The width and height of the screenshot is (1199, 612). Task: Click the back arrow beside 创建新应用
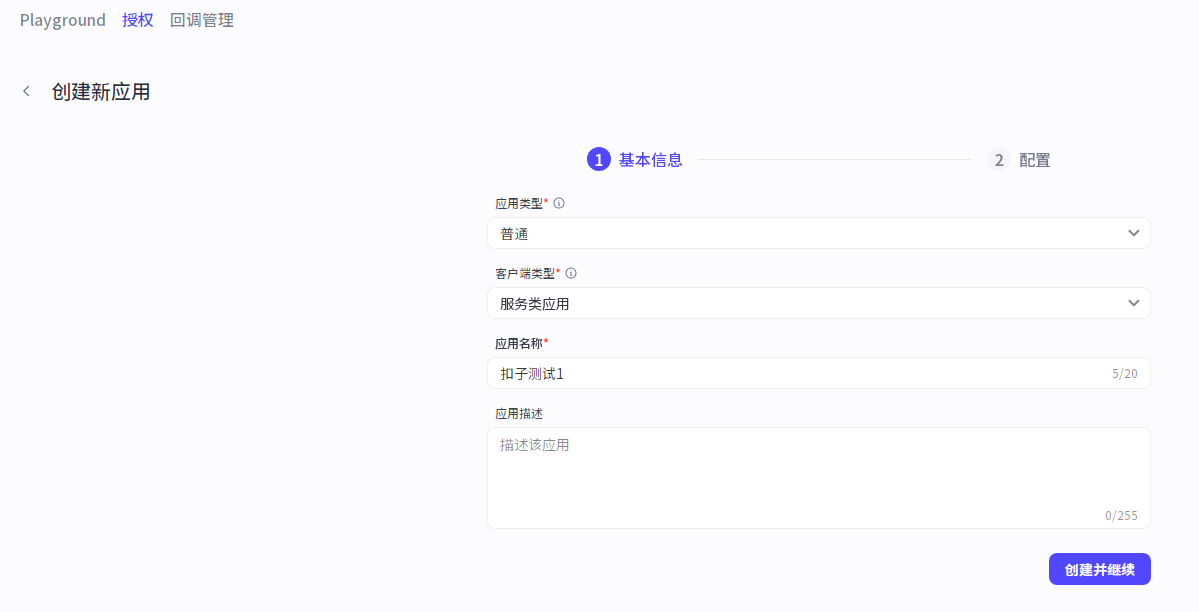pyautogui.click(x=26, y=92)
